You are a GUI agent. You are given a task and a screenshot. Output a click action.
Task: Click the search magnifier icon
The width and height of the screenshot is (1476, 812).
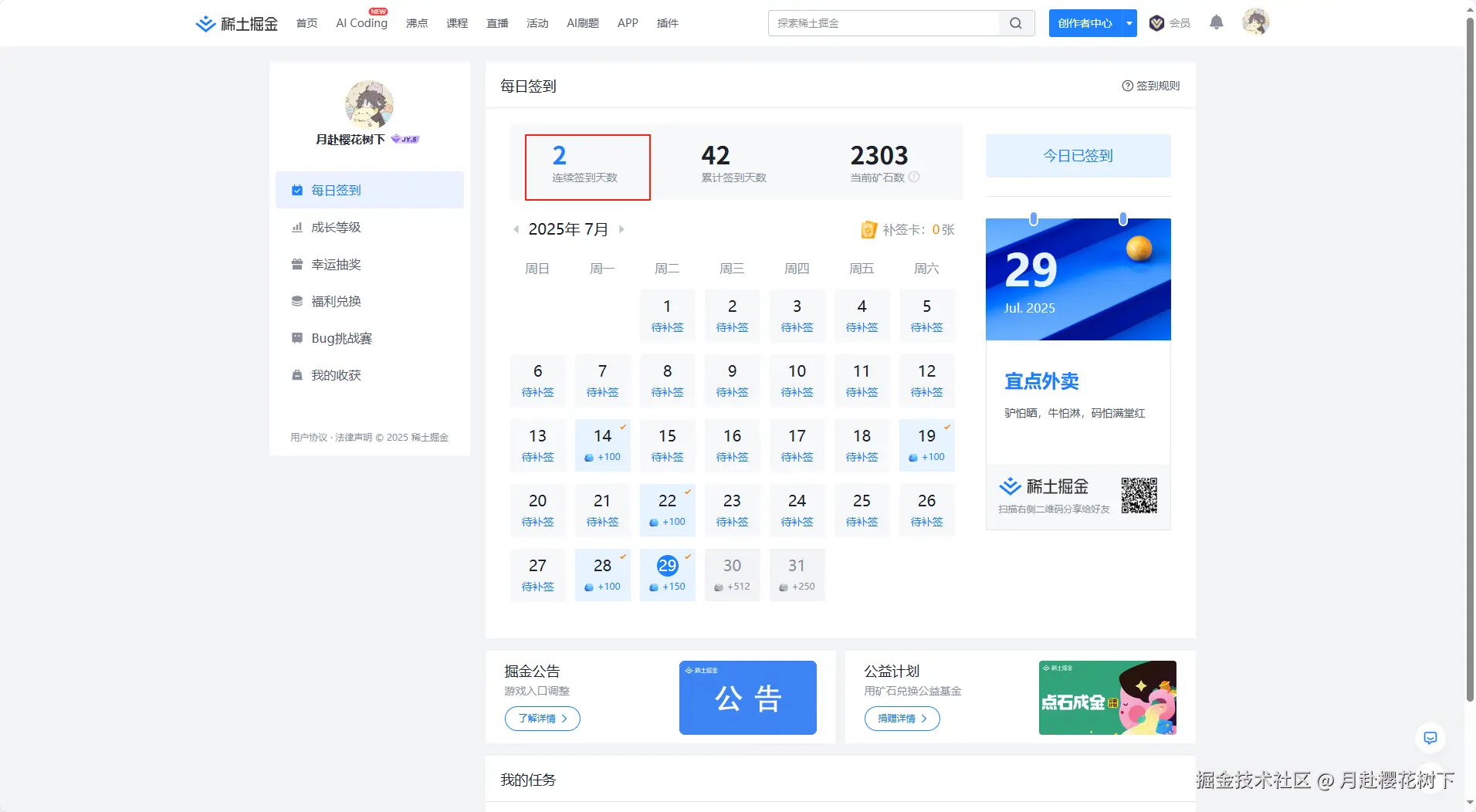click(x=1015, y=22)
